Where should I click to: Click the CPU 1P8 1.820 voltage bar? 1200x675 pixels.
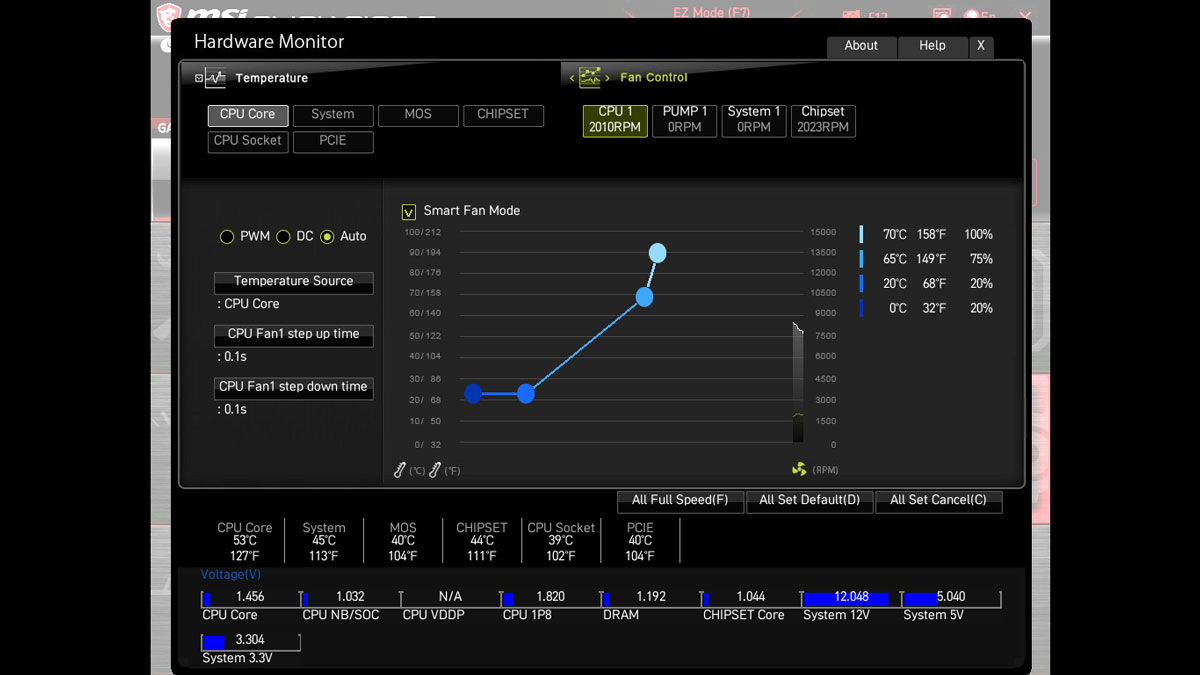pos(550,598)
